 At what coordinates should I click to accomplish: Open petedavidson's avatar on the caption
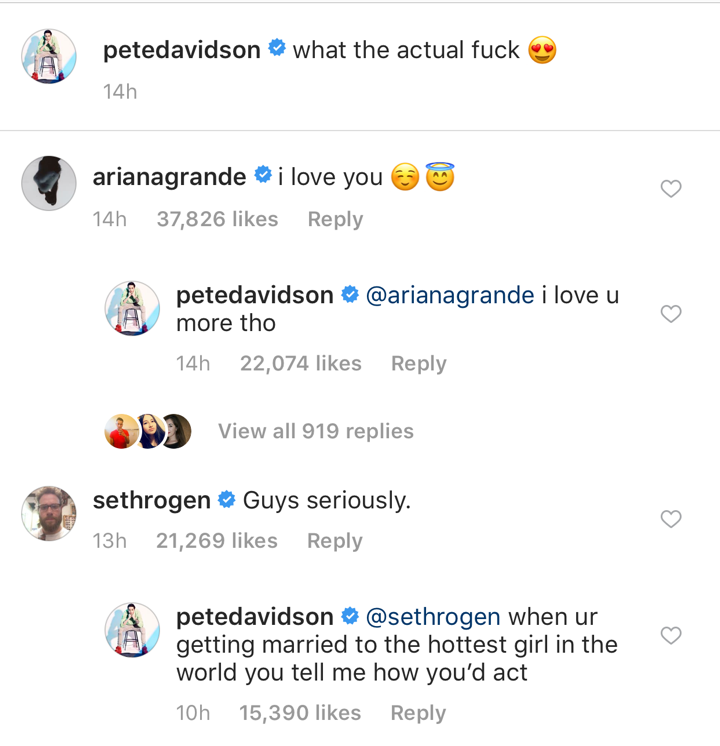pyautogui.click(x=49, y=57)
